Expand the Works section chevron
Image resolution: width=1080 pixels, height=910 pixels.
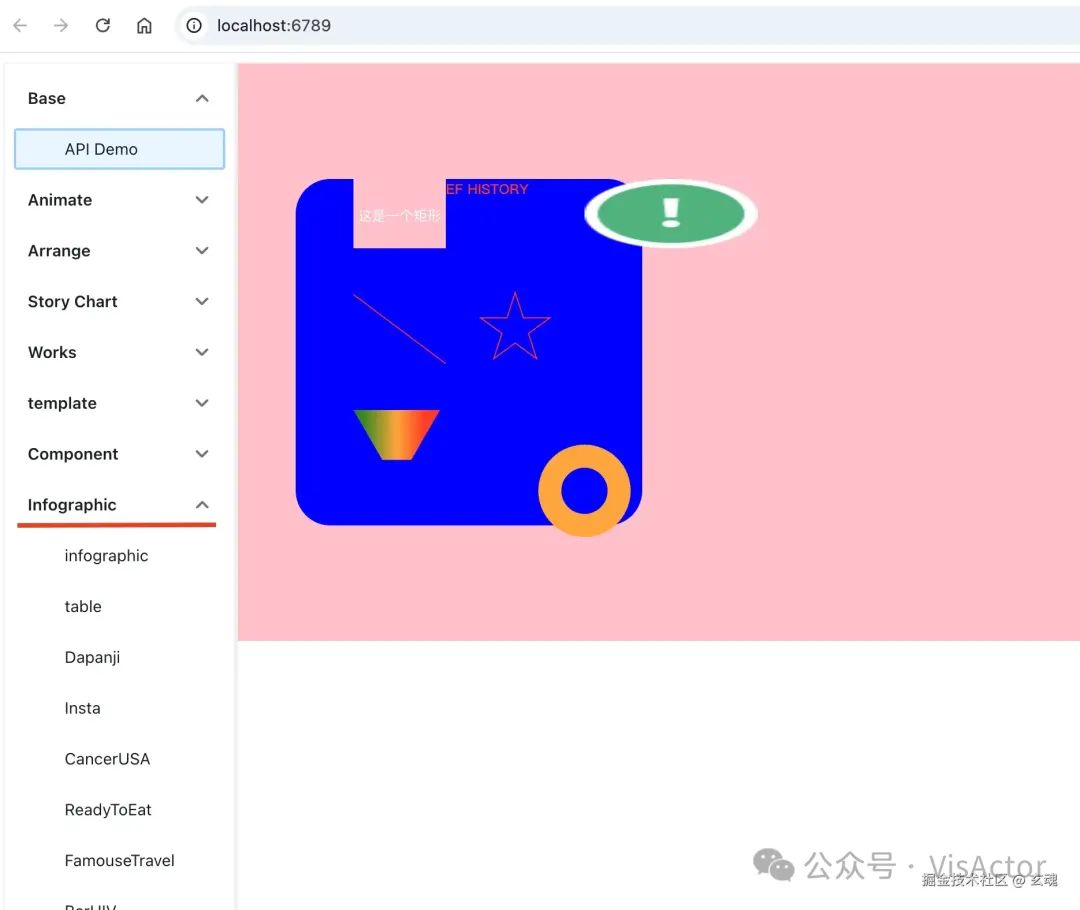tap(202, 352)
